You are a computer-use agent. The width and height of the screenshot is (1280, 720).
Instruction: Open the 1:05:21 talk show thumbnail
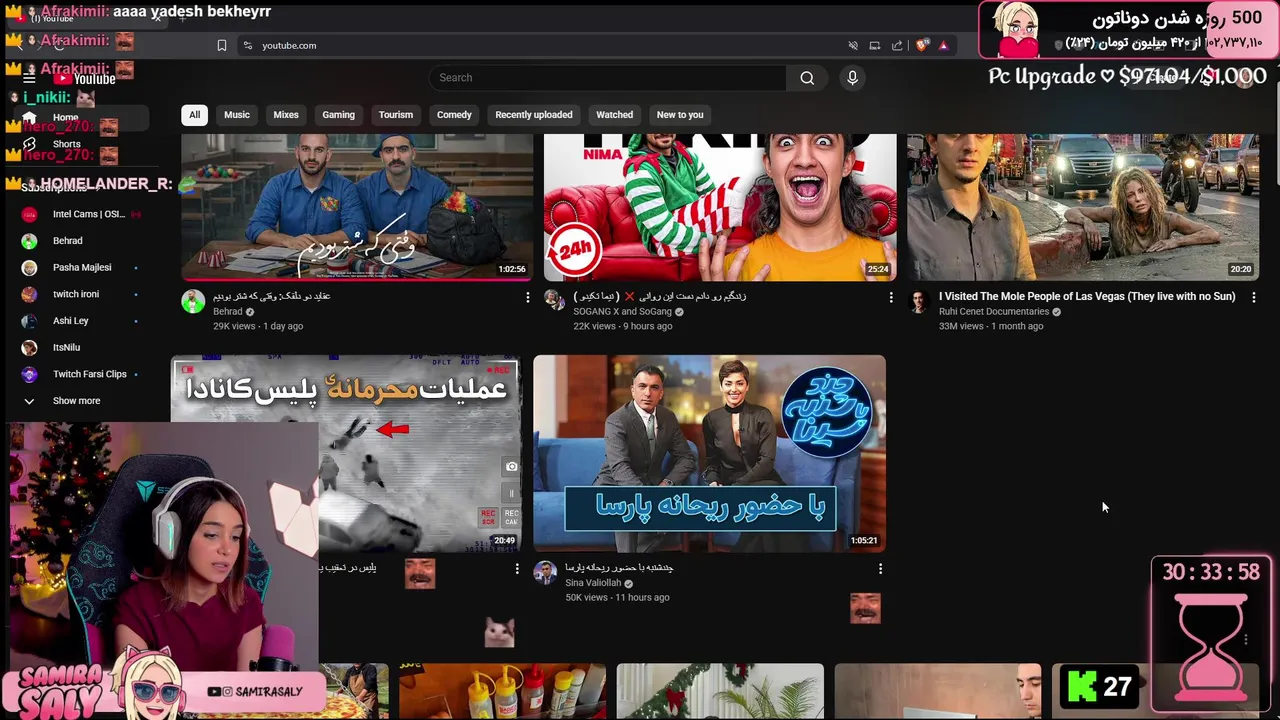point(709,453)
